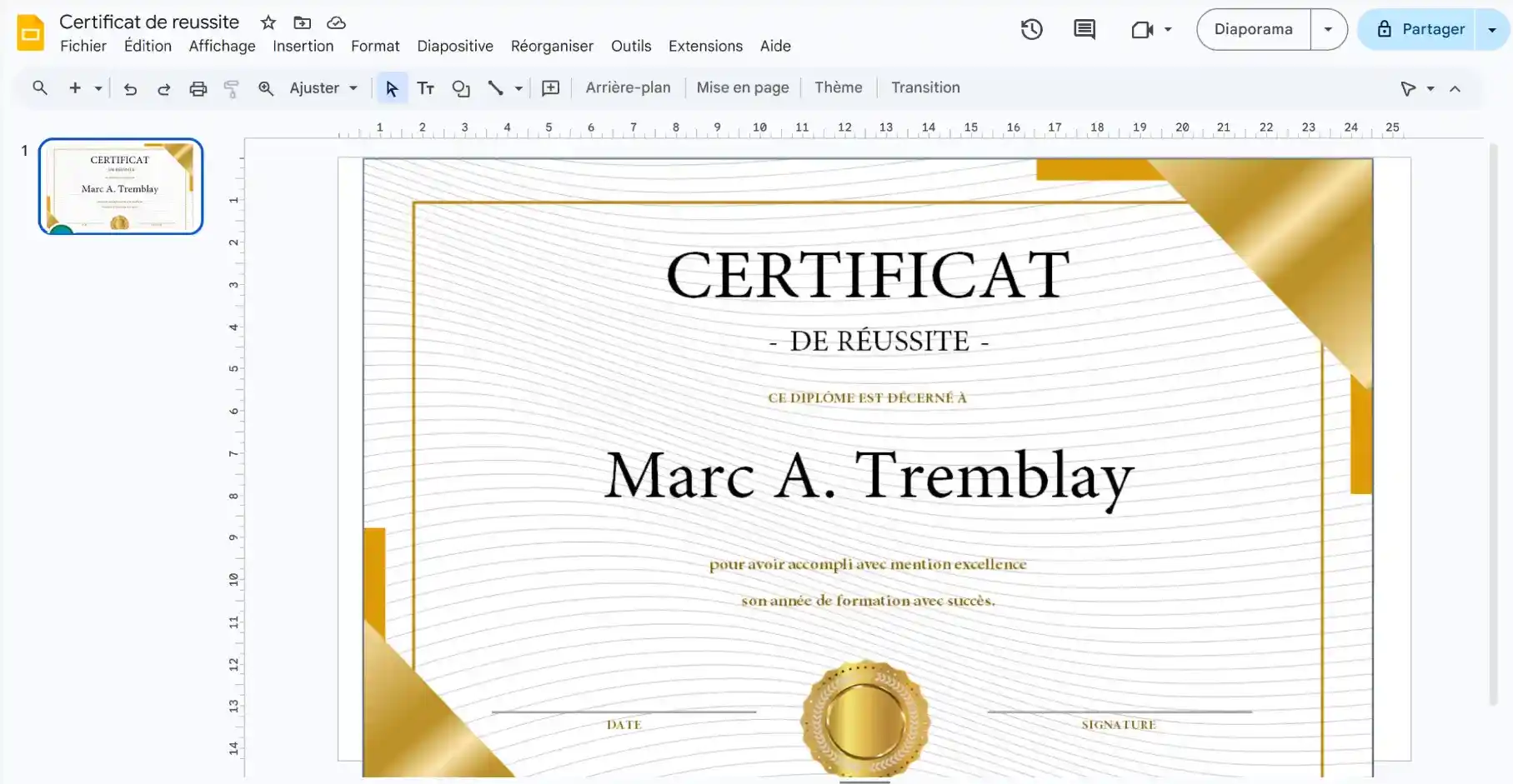Viewport: 1513px width, 784px height.
Task: Open the Outils menu
Action: pyautogui.click(x=631, y=47)
